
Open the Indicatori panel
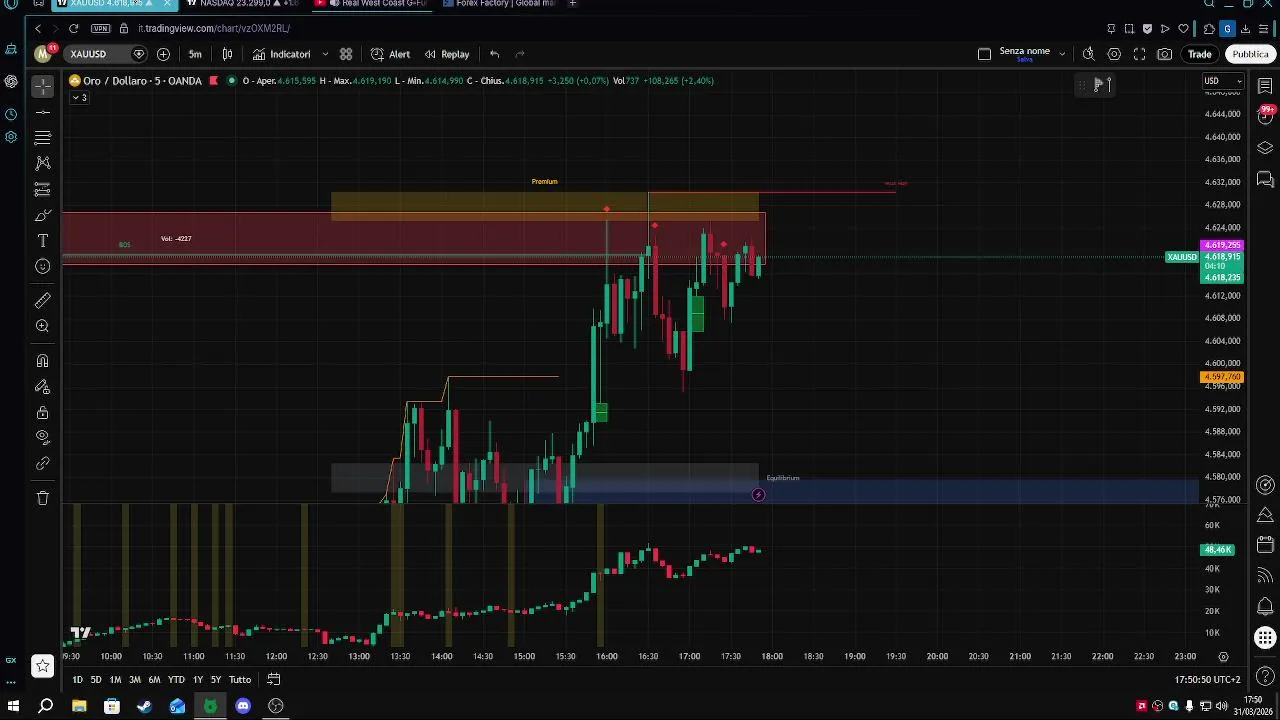pyautogui.click(x=281, y=54)
